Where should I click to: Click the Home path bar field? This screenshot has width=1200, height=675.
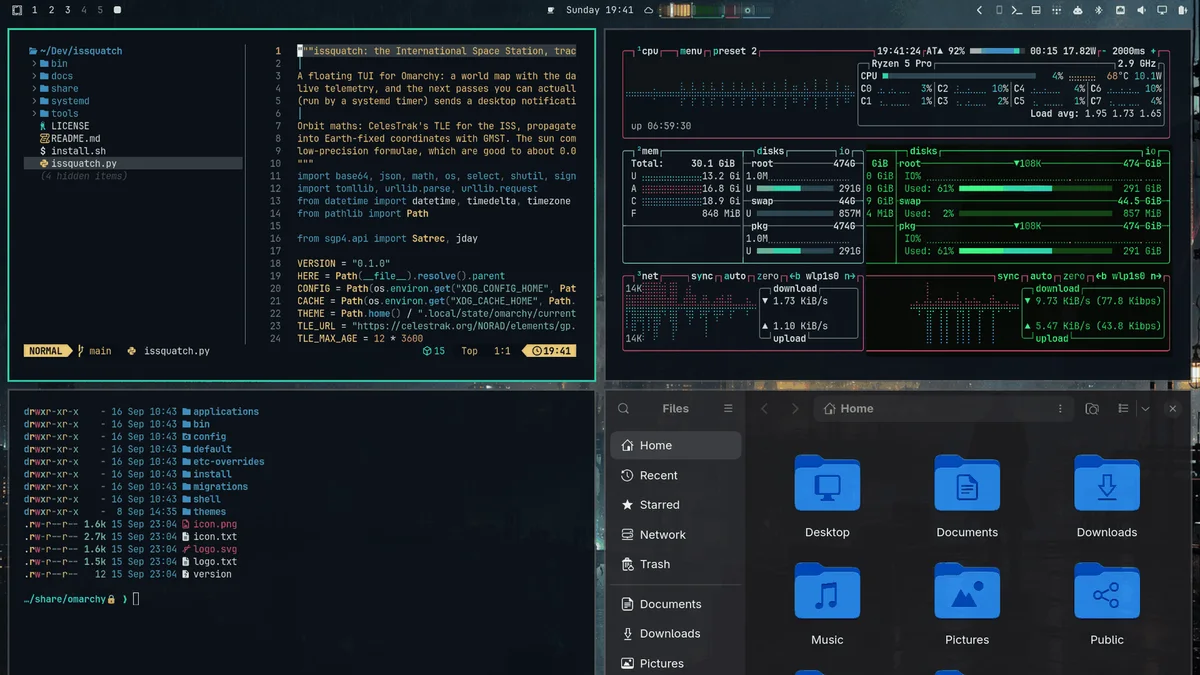943,409
